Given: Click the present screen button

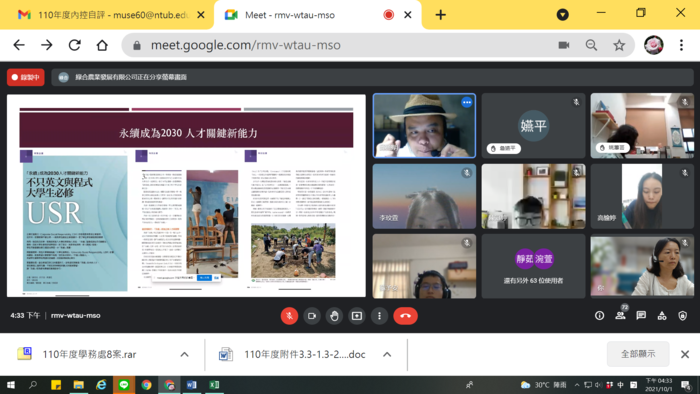Looking at the screenshot, I should pyautogui.click(x=357, y=316).
